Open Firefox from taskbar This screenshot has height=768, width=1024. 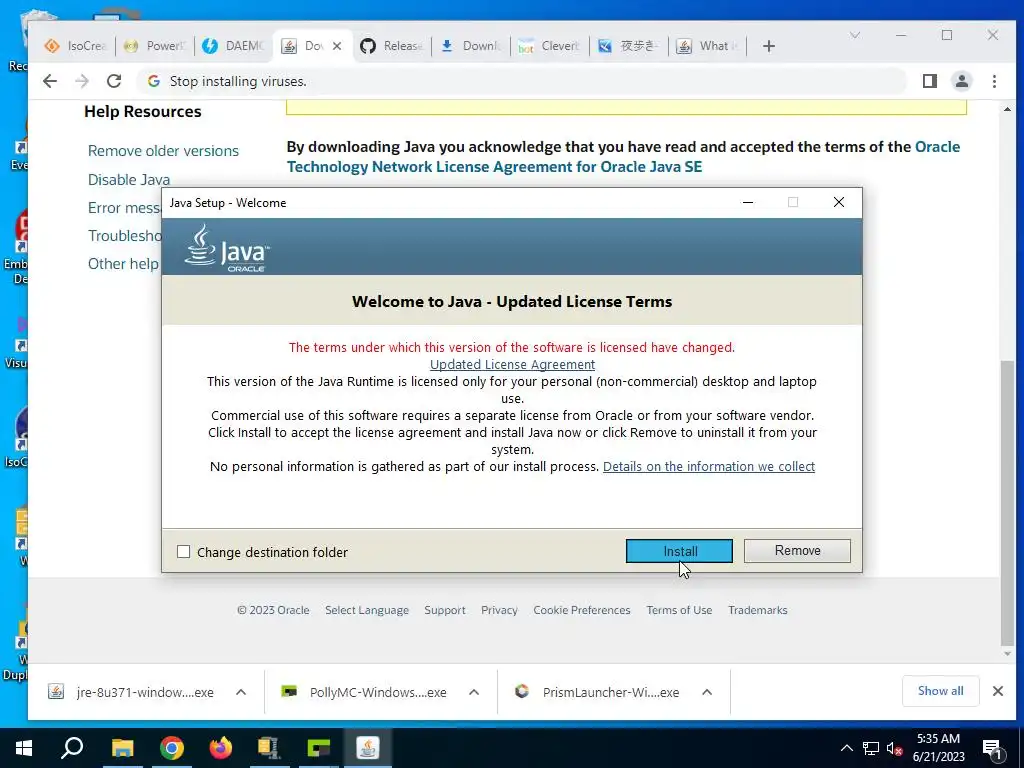220,748
